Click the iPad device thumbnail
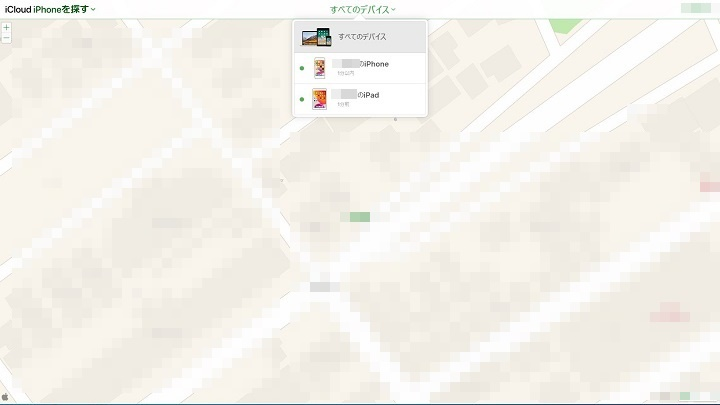Viewport: 720px width, 405px height. click(320, 99)
